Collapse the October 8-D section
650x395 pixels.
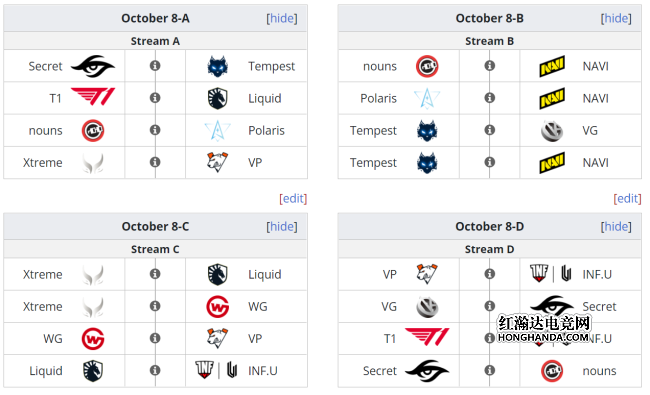click(x=616, y=226)
